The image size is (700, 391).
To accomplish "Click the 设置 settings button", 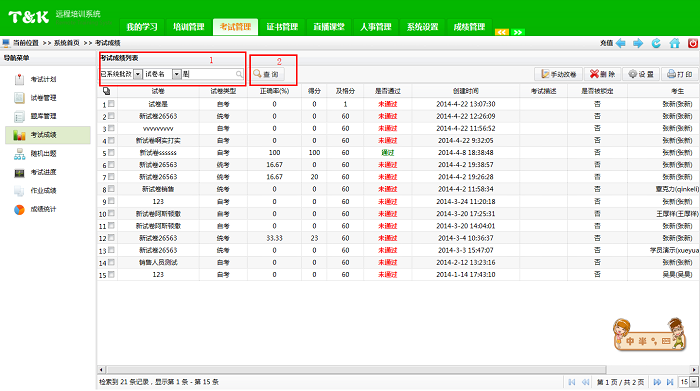I will point(641,74).
